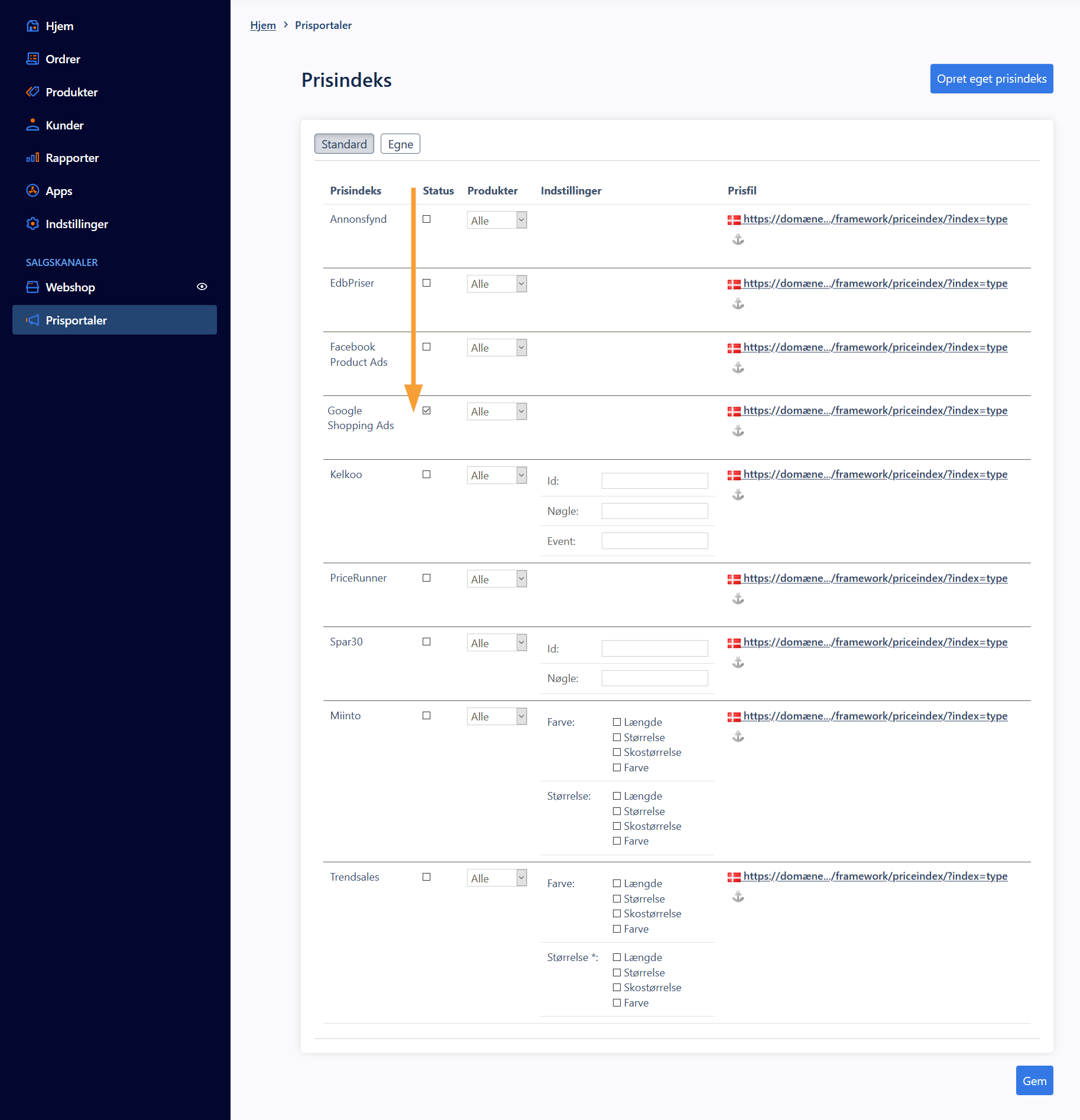Open Facebook Product Ads Produkter dropdown
1080x1120 pixels.
coord(497,348)
